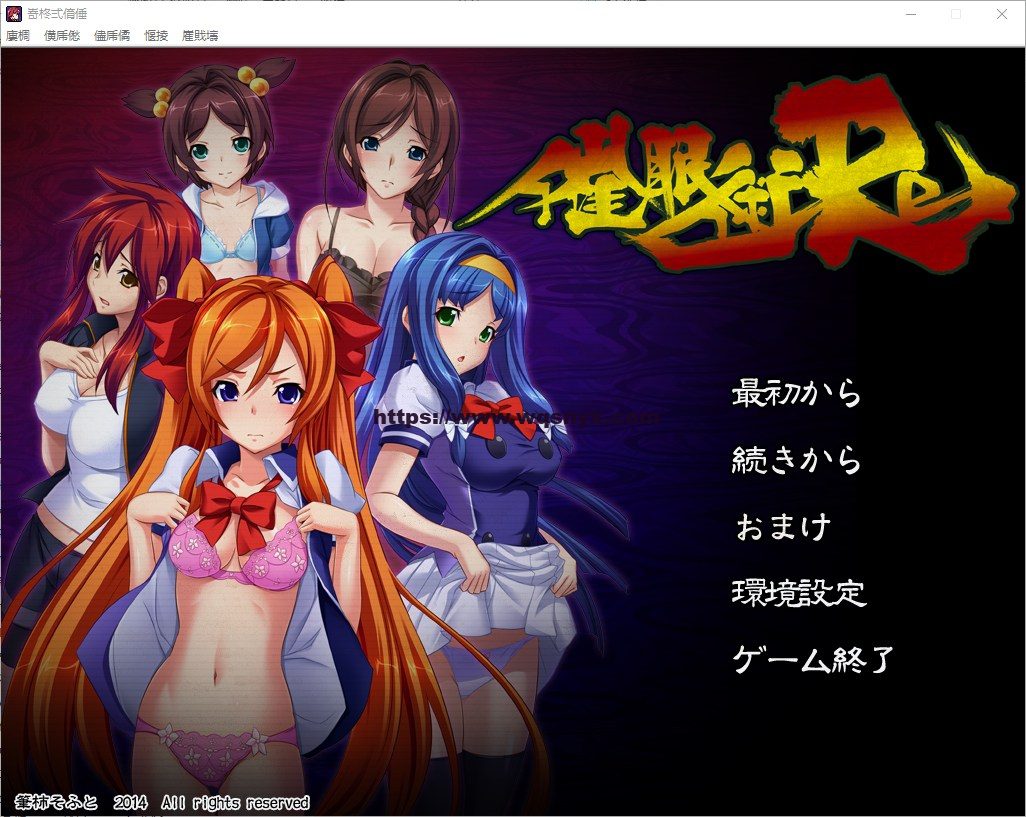Click the 2014 copyright text at bottom
Image resolution: width=1026 pixels, height=817 pixels.
point(160,802)
